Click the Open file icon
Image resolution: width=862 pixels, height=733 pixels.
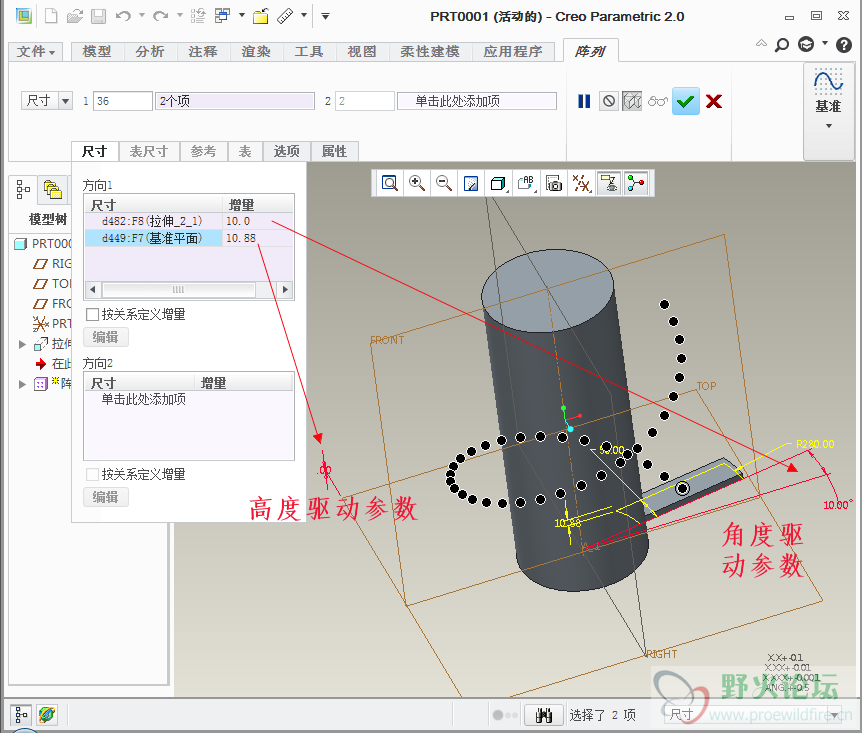[x=75, y=16]
